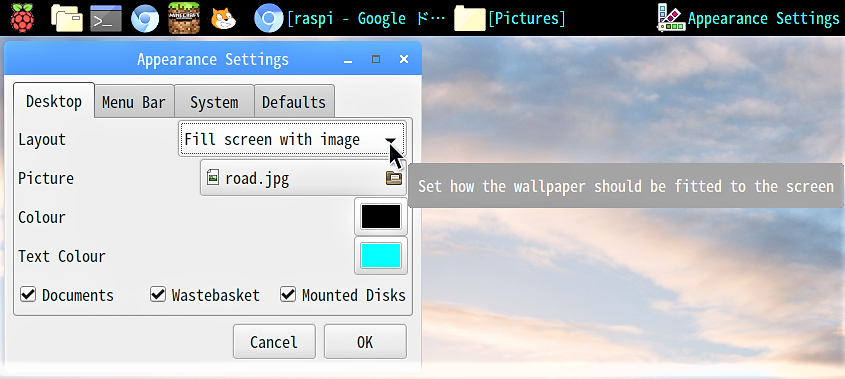Open the cyan Text Colour swatch
This screenshot has height=379, width=845.
[x=381, y=256]
